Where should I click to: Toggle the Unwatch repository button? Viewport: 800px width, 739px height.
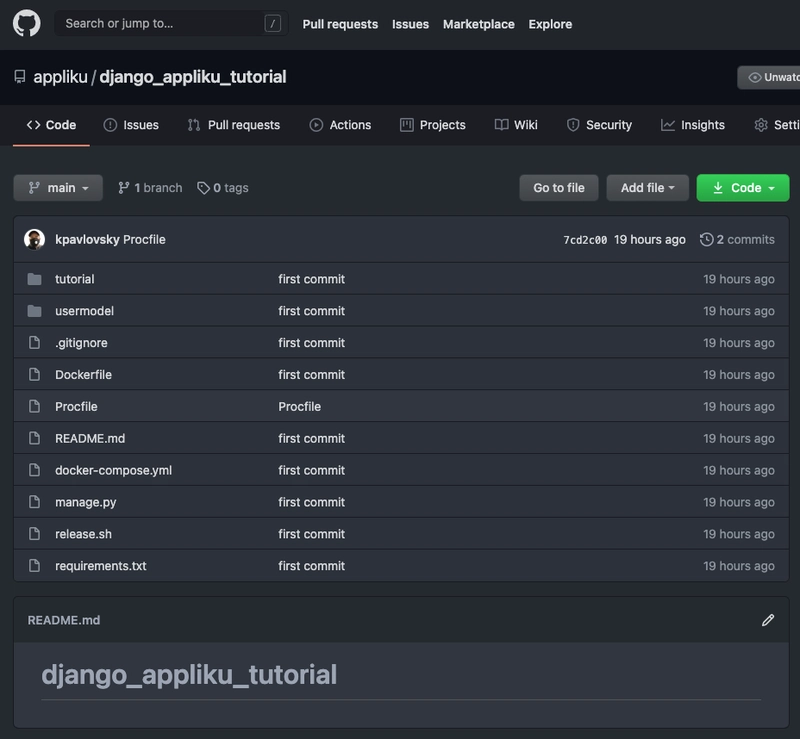768,77
